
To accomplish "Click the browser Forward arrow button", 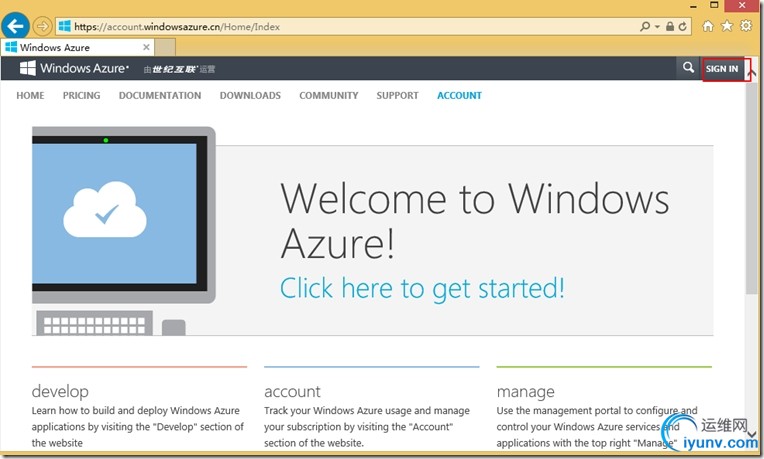I will click(x=43, y=26).
